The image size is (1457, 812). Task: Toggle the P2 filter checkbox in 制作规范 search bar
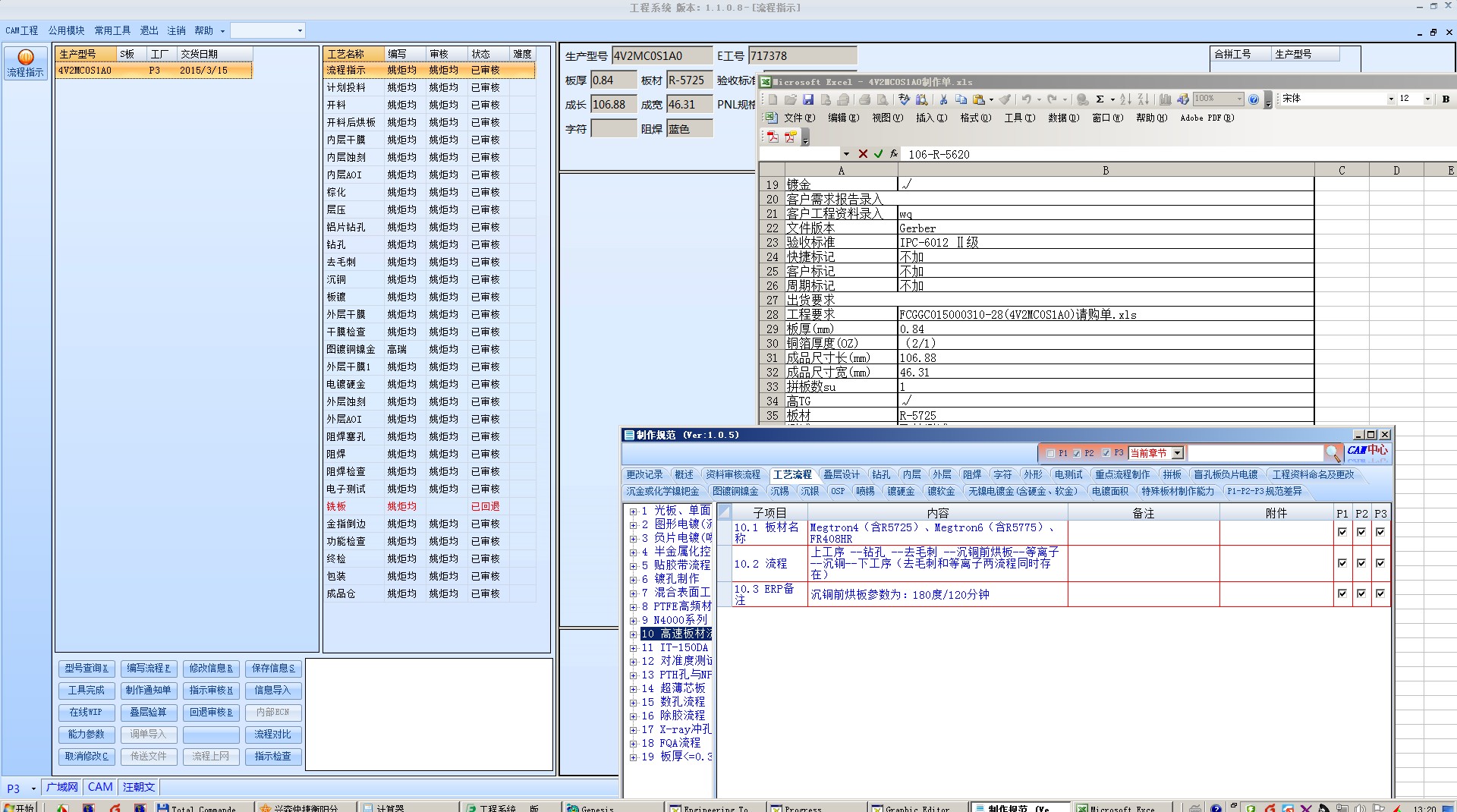[x=1077, y=453]
